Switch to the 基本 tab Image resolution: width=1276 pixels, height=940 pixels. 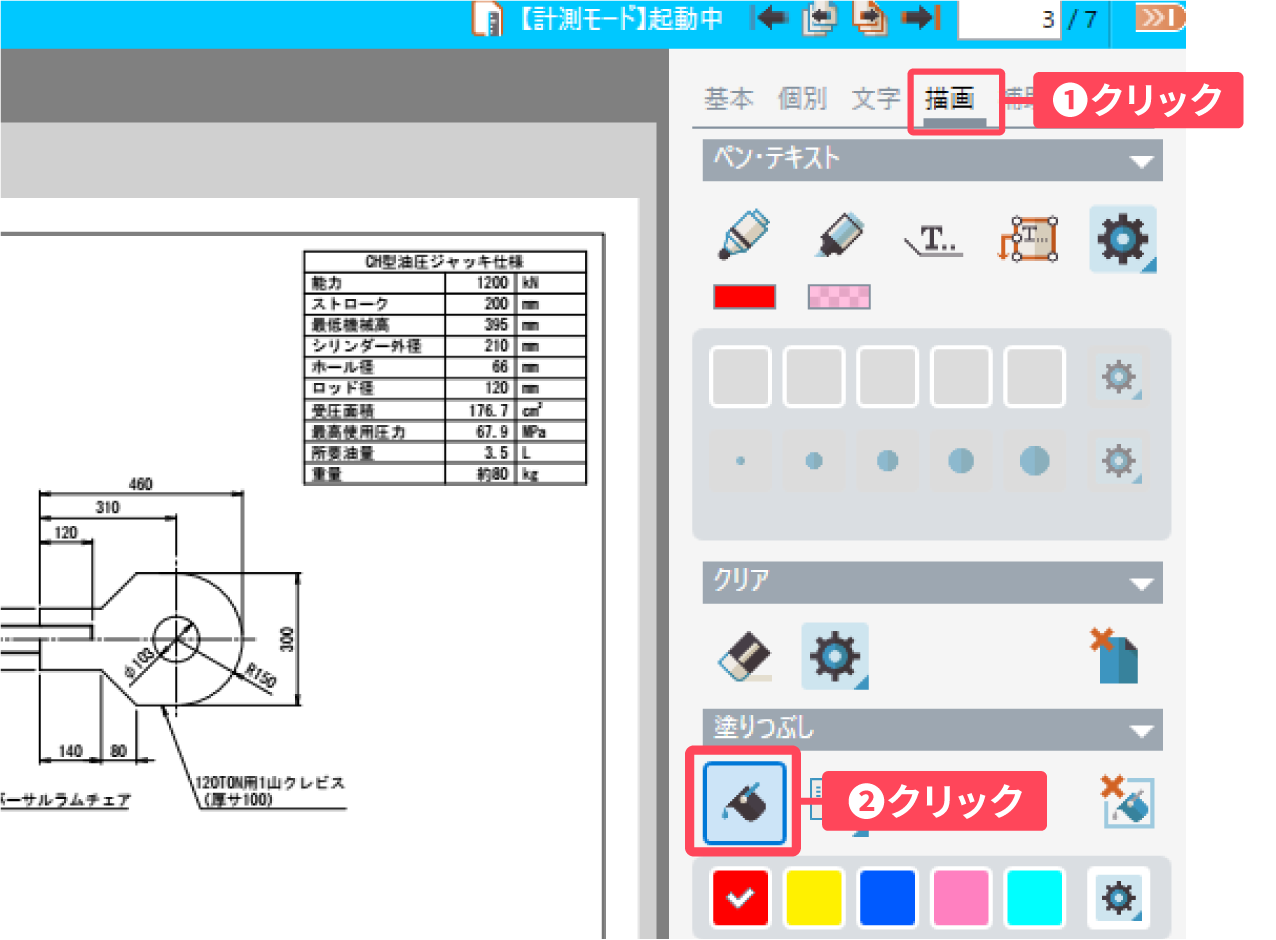coord(729,98)
